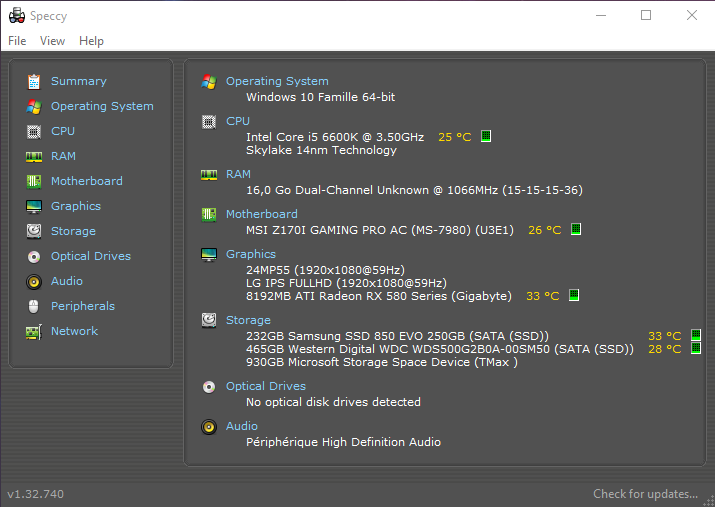Image resolution: width=715 pixels, height=507 pixels.
Task: Click the Storage heading link in summary
Action: (249, 320)
